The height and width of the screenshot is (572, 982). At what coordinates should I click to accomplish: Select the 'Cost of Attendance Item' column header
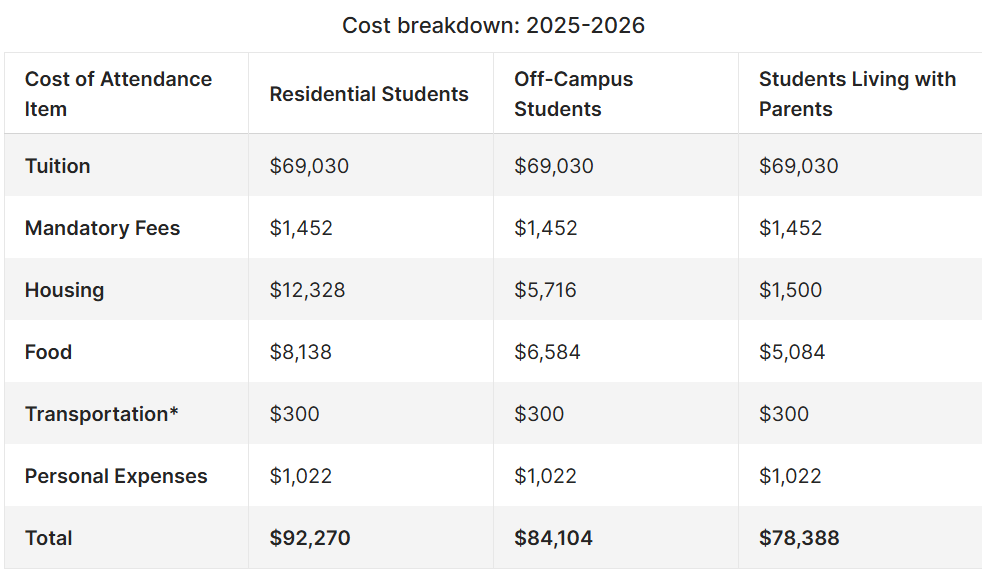tap(118, 94)
